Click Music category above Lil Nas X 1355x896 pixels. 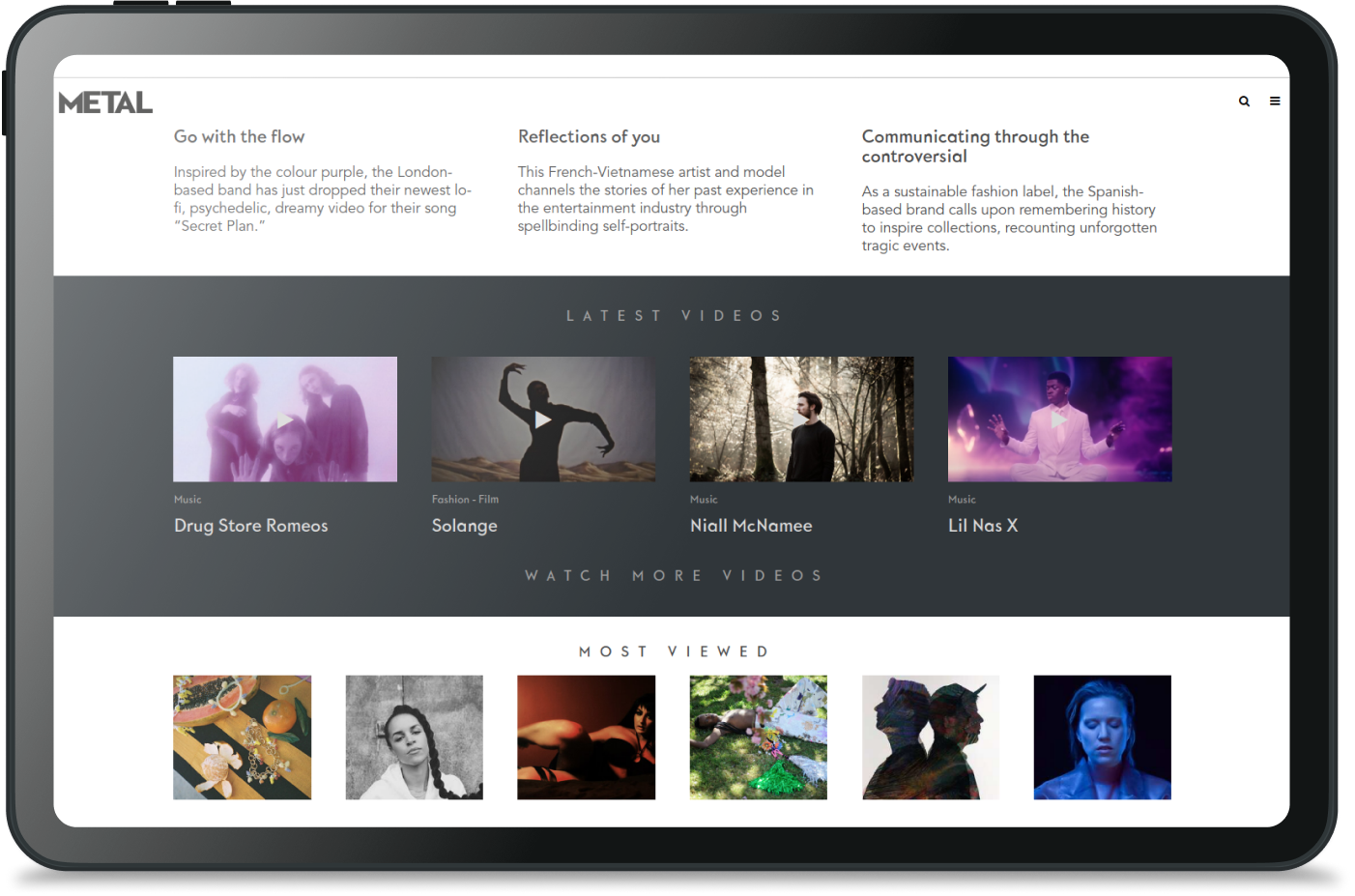[962, 500]
